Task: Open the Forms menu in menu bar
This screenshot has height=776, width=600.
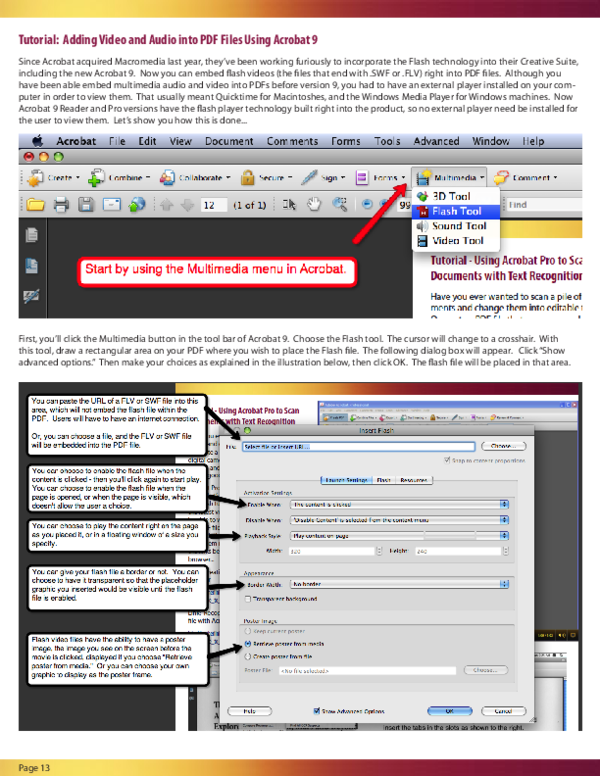Action: (x=346, y=141)
